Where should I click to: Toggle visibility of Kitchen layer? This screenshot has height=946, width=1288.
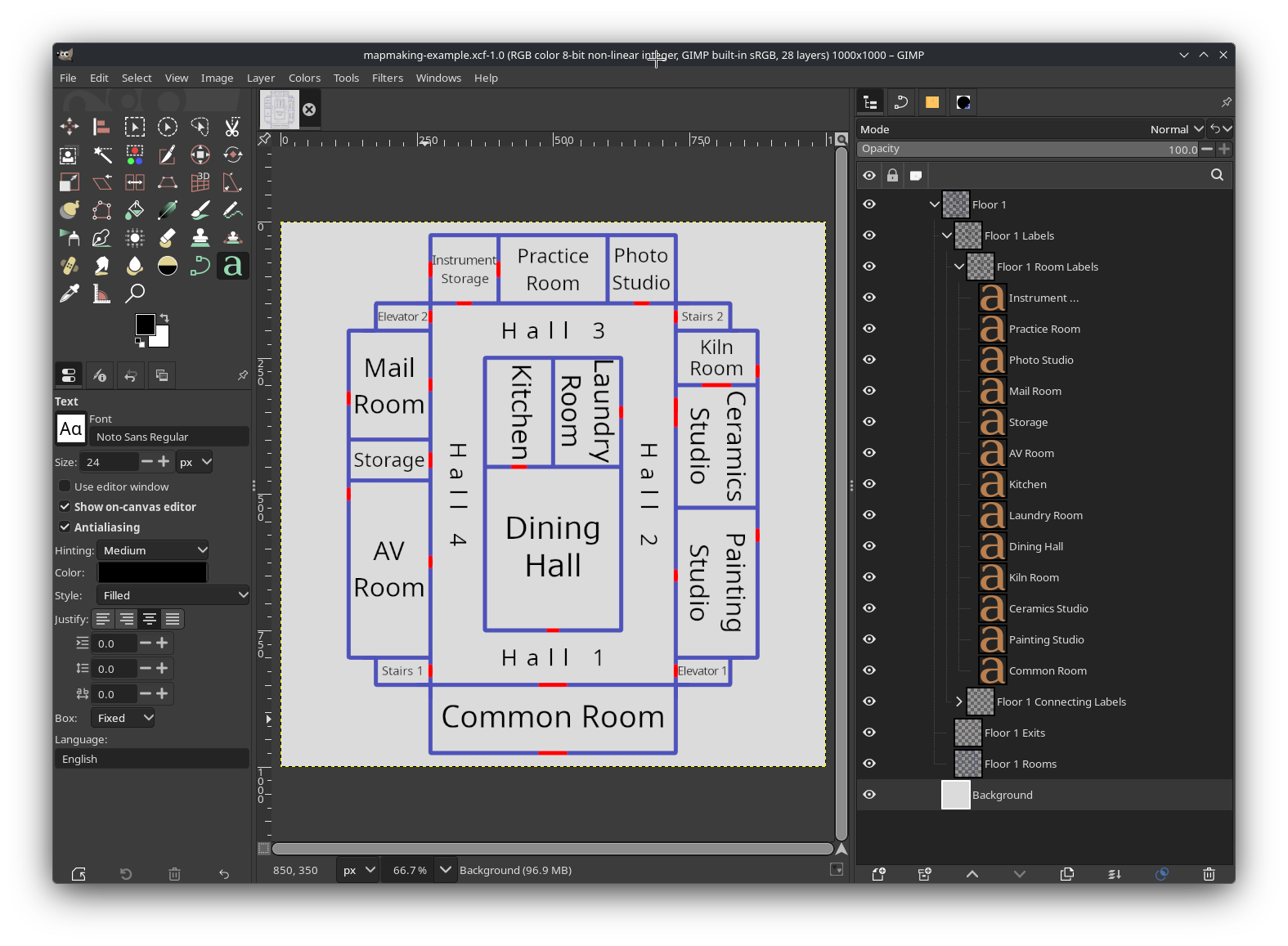[869, 484]
